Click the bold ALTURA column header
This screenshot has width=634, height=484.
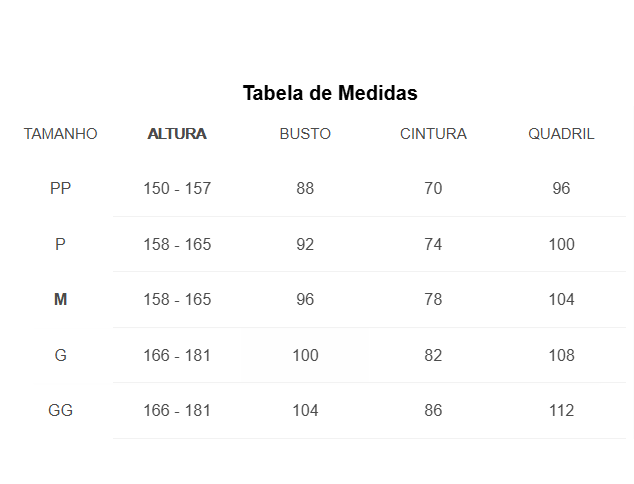pos(177,134)
